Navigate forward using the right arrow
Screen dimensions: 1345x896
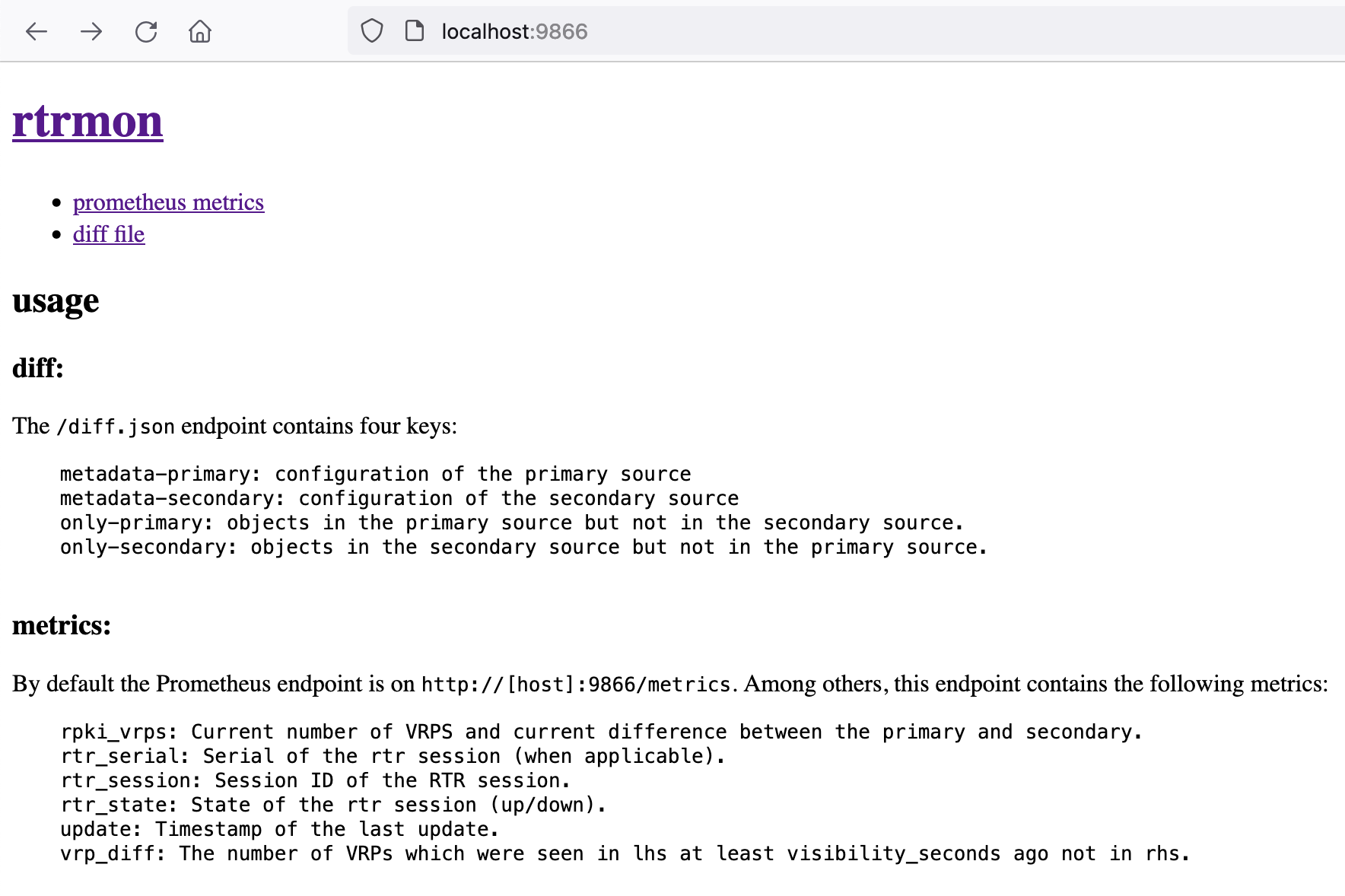(91, 31)
